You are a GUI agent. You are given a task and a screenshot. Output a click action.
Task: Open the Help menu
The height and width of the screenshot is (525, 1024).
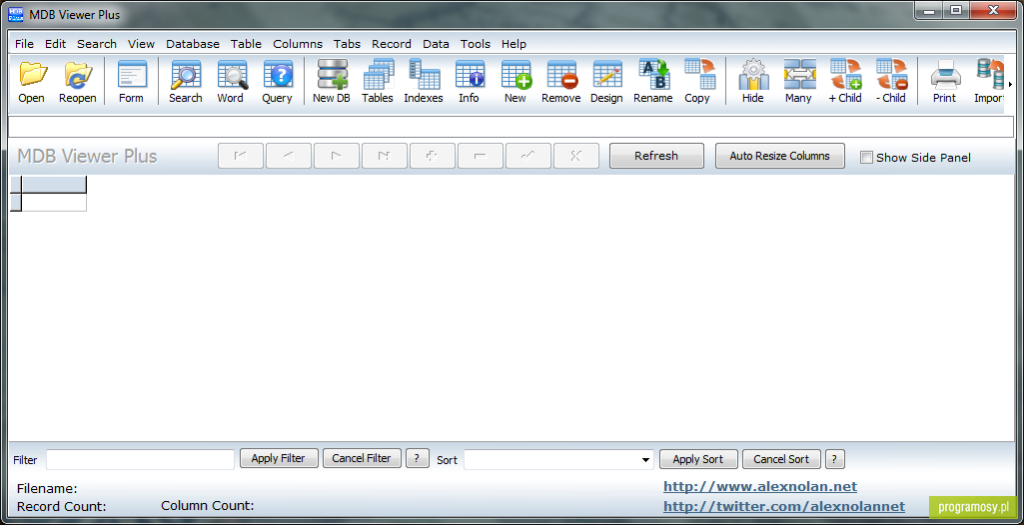pyautogui.click(x=514, y=44)
